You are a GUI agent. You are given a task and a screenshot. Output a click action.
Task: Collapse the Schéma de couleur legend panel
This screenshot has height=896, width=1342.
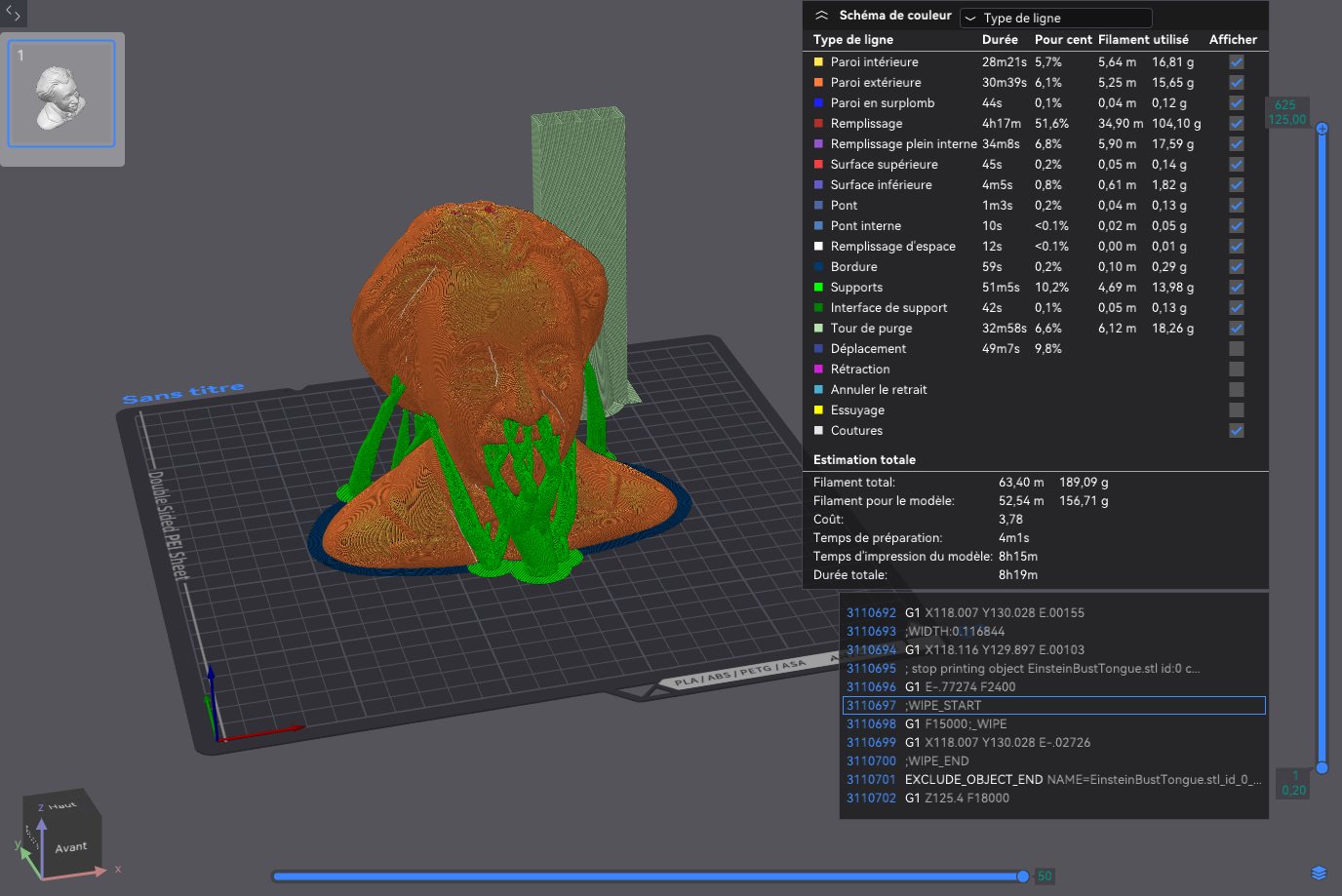coord(821,16)
